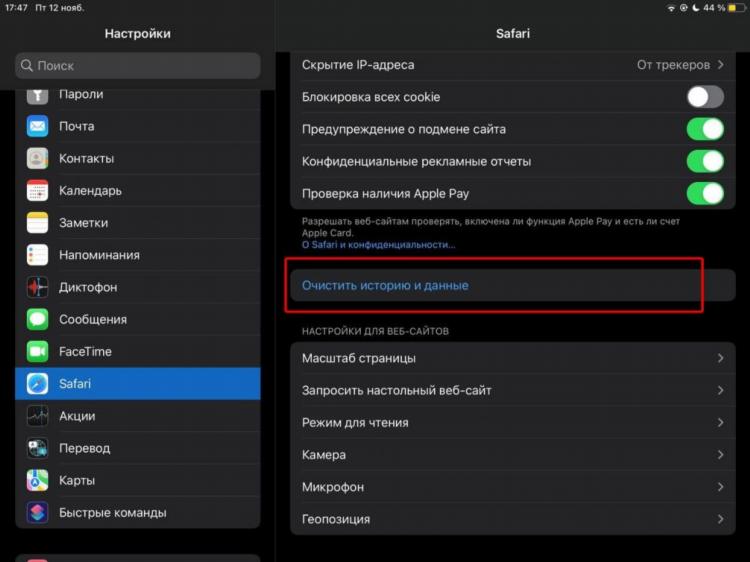Open О Safari и конфиденциальности link
750x562 pixels.
tap(378, 245)
